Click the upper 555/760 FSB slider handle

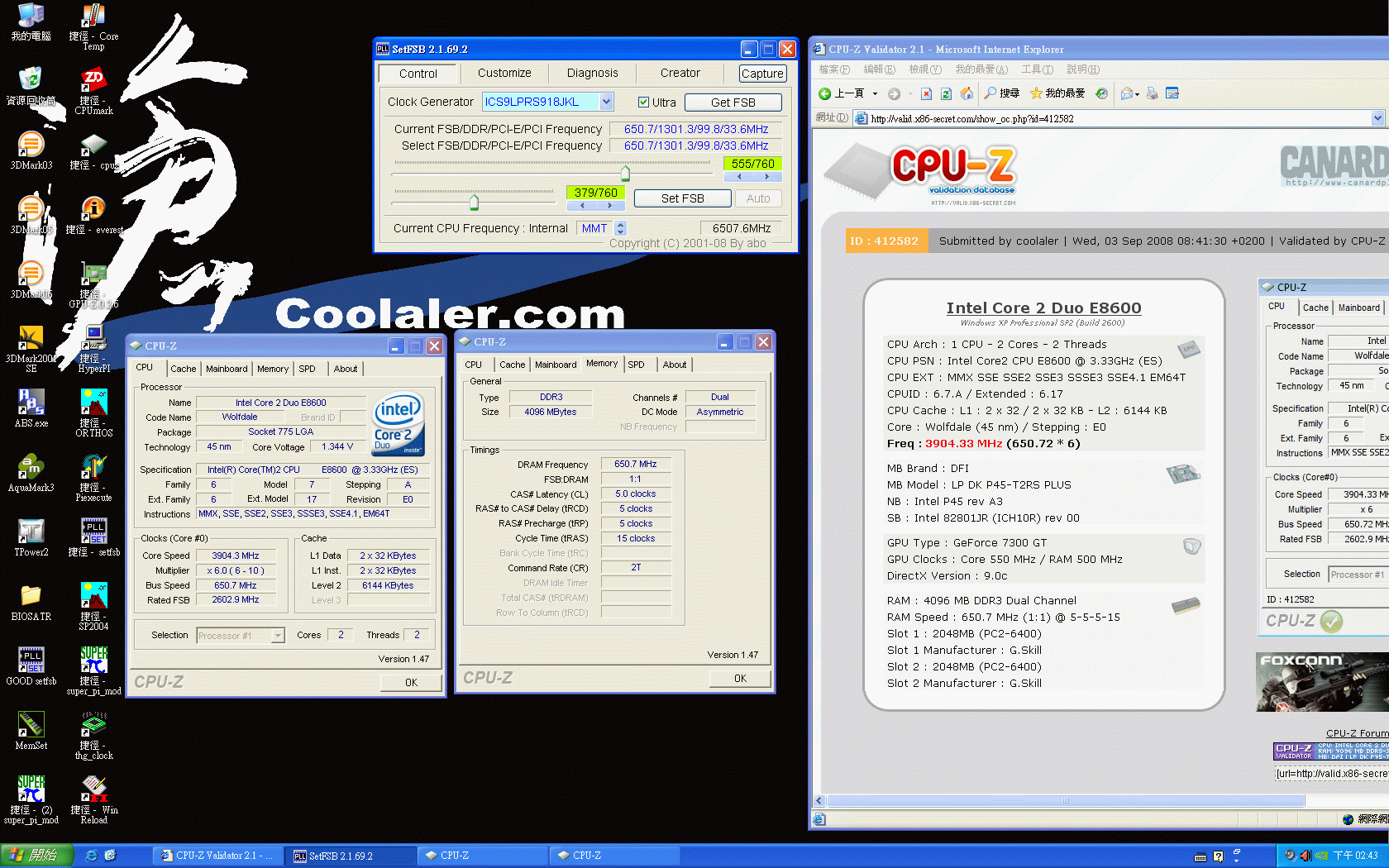pos(625,173)
